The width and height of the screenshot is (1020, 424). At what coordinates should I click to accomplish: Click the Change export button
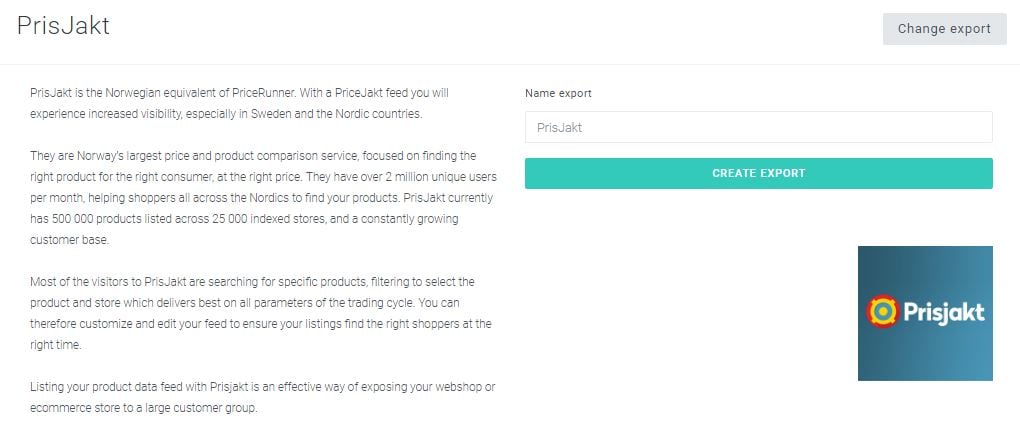tap(945, 29)
